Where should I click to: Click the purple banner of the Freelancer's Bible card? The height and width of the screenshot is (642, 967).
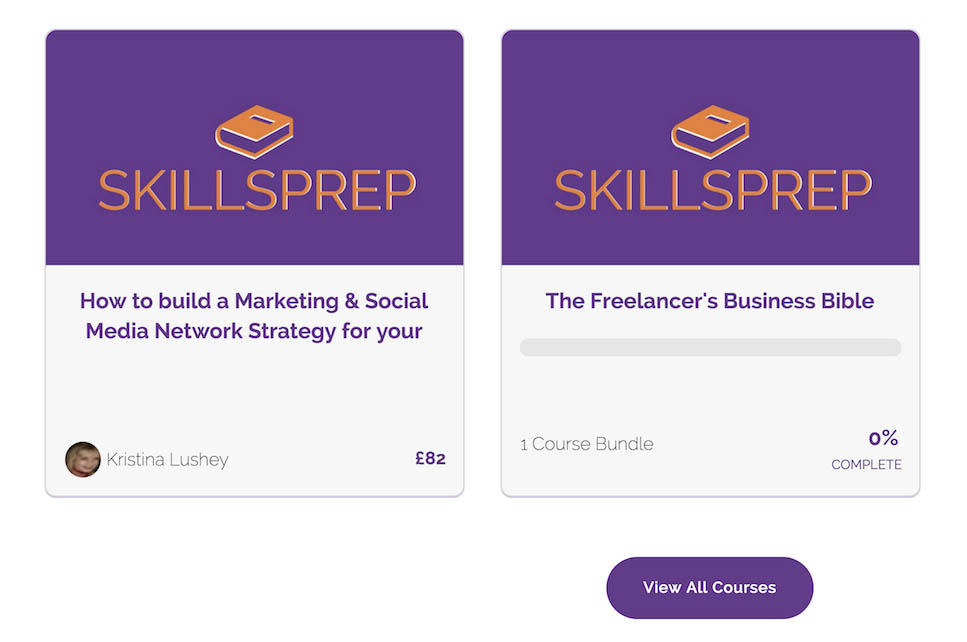pyautogui.click(x=709, y=145)
